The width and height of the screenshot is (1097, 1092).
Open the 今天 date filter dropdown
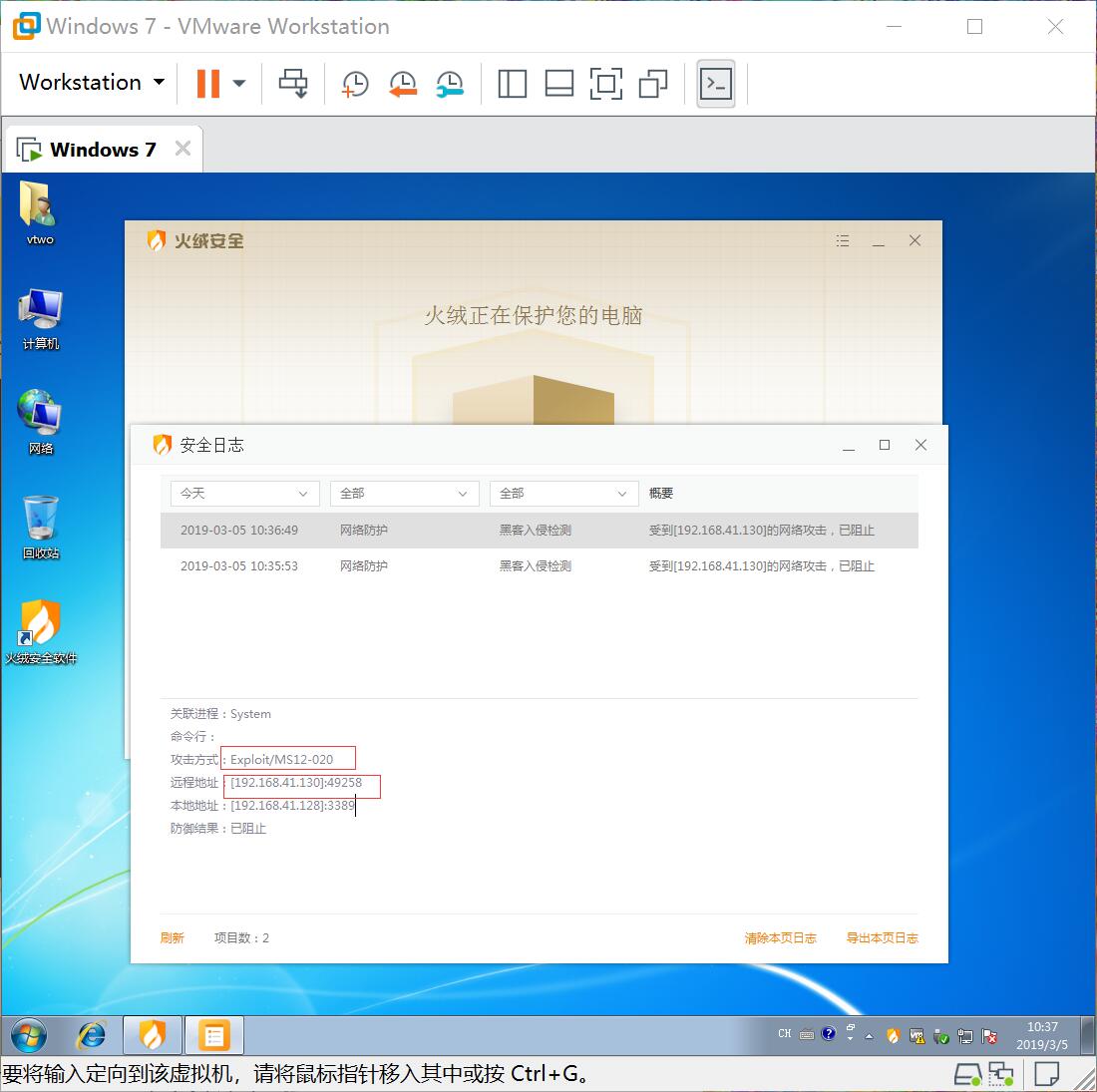tap(244, 494)
